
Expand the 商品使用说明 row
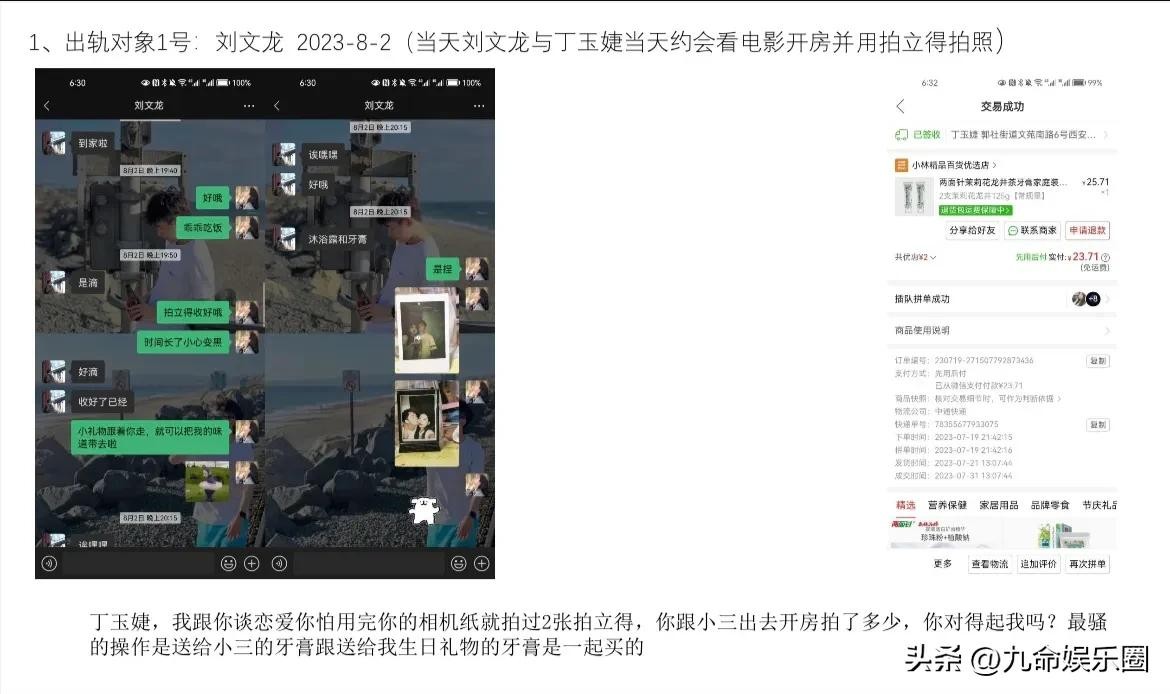coord(1001,330)
